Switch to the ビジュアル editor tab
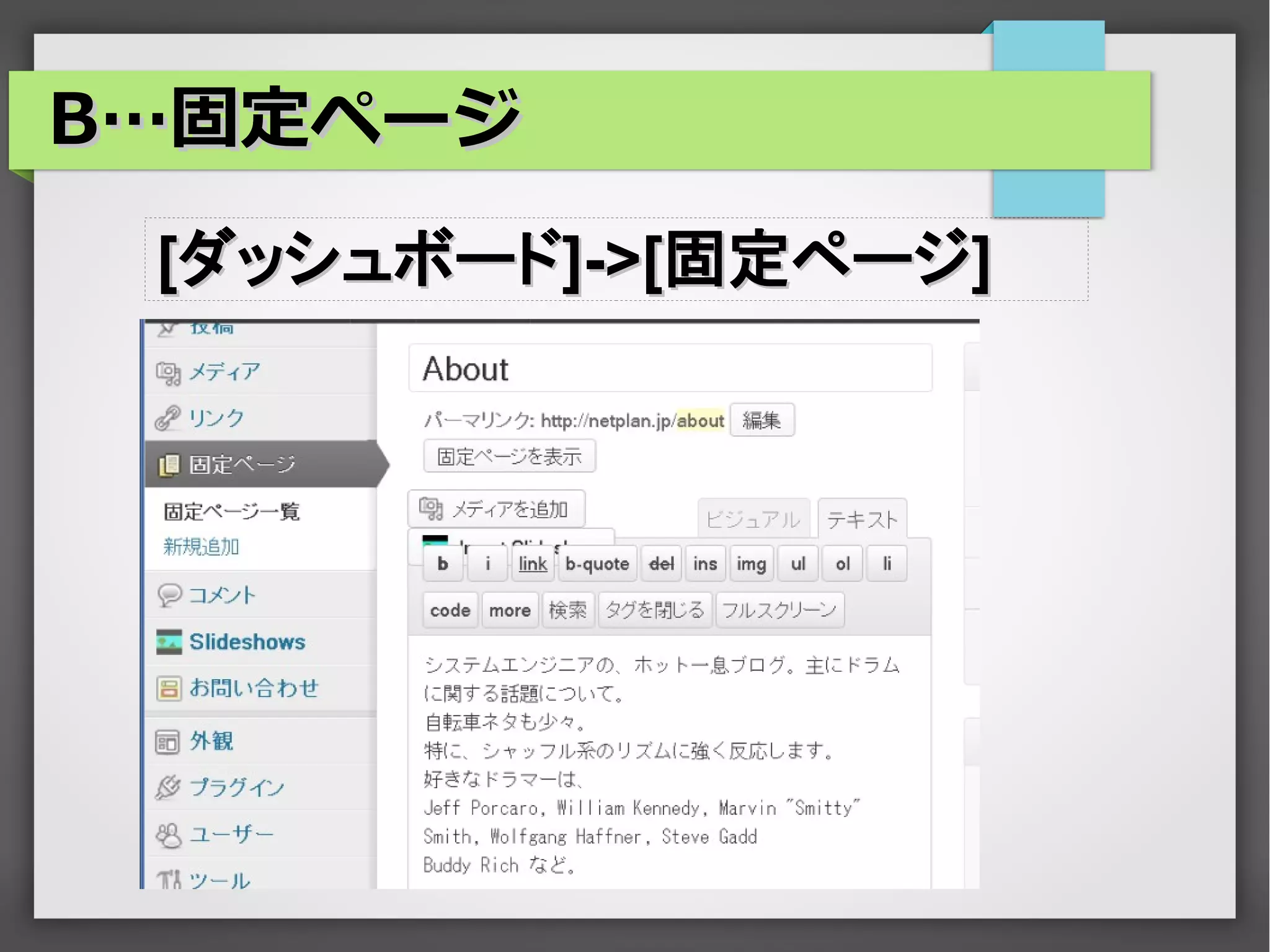Viewport: 1270px width, 952px height. click(753, 518)
